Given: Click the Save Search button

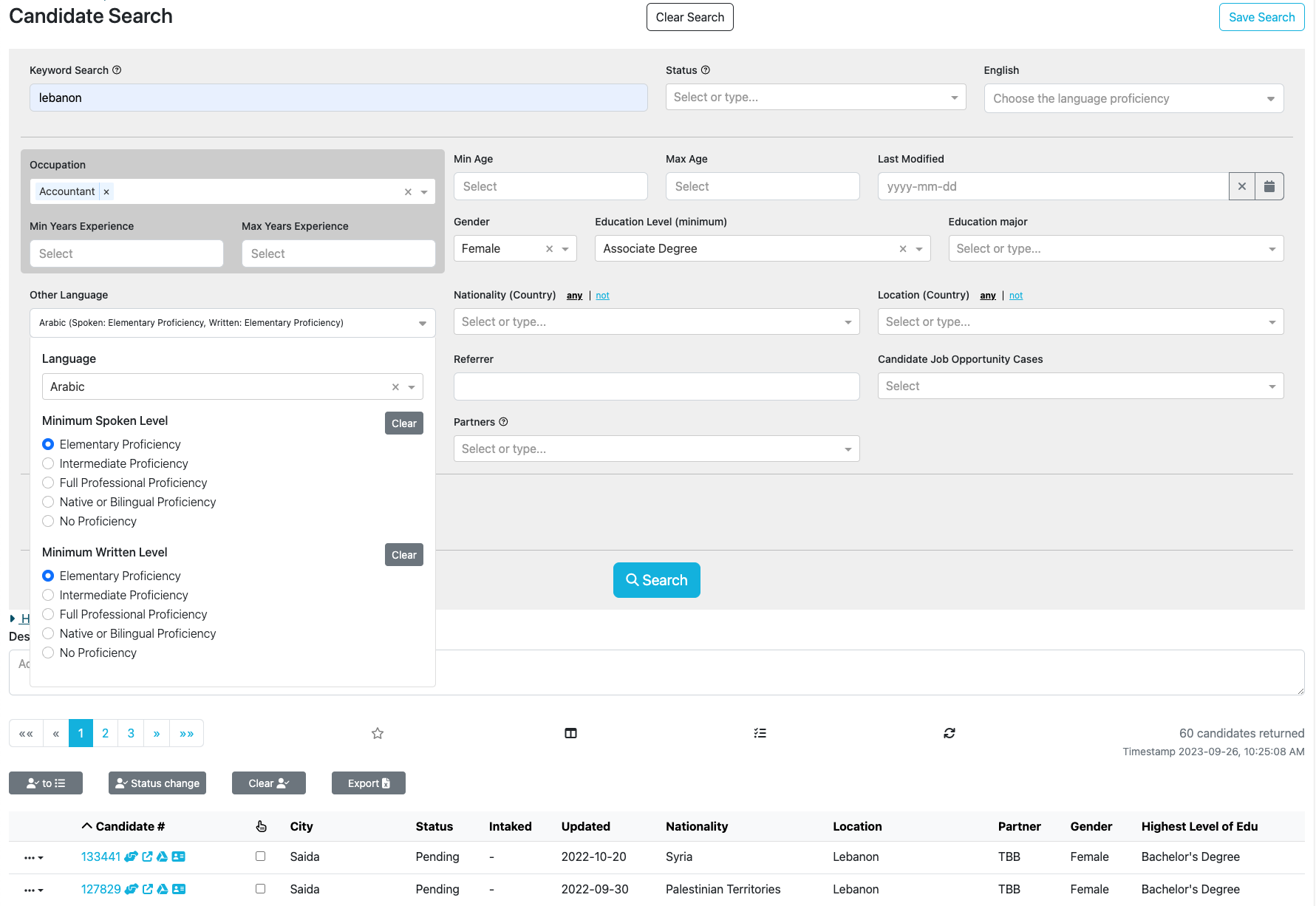Looking at the screenshot, I should (1261, 17).
